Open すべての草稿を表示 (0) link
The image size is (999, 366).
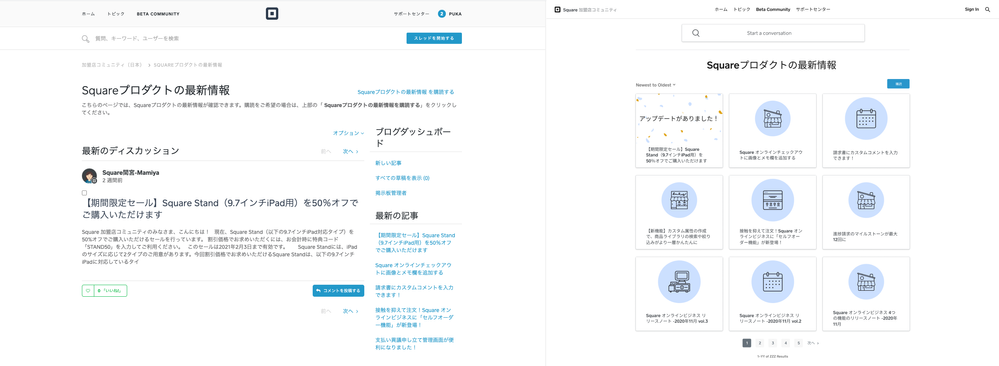[x=403, y=178]
